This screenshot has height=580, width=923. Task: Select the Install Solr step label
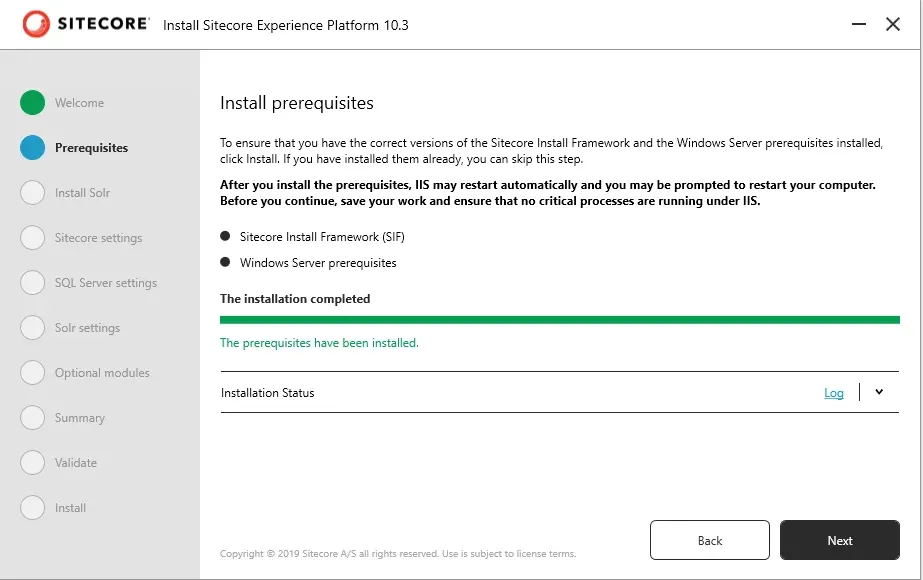pyautogui.click(x=82, y=193)
